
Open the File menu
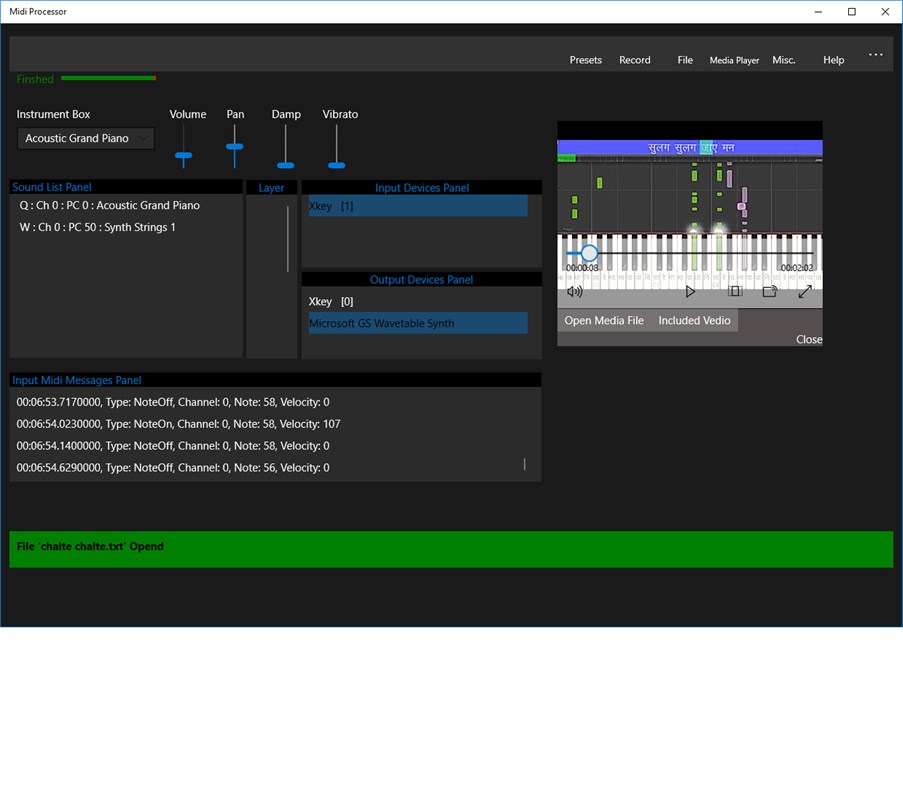click(685, 59)
